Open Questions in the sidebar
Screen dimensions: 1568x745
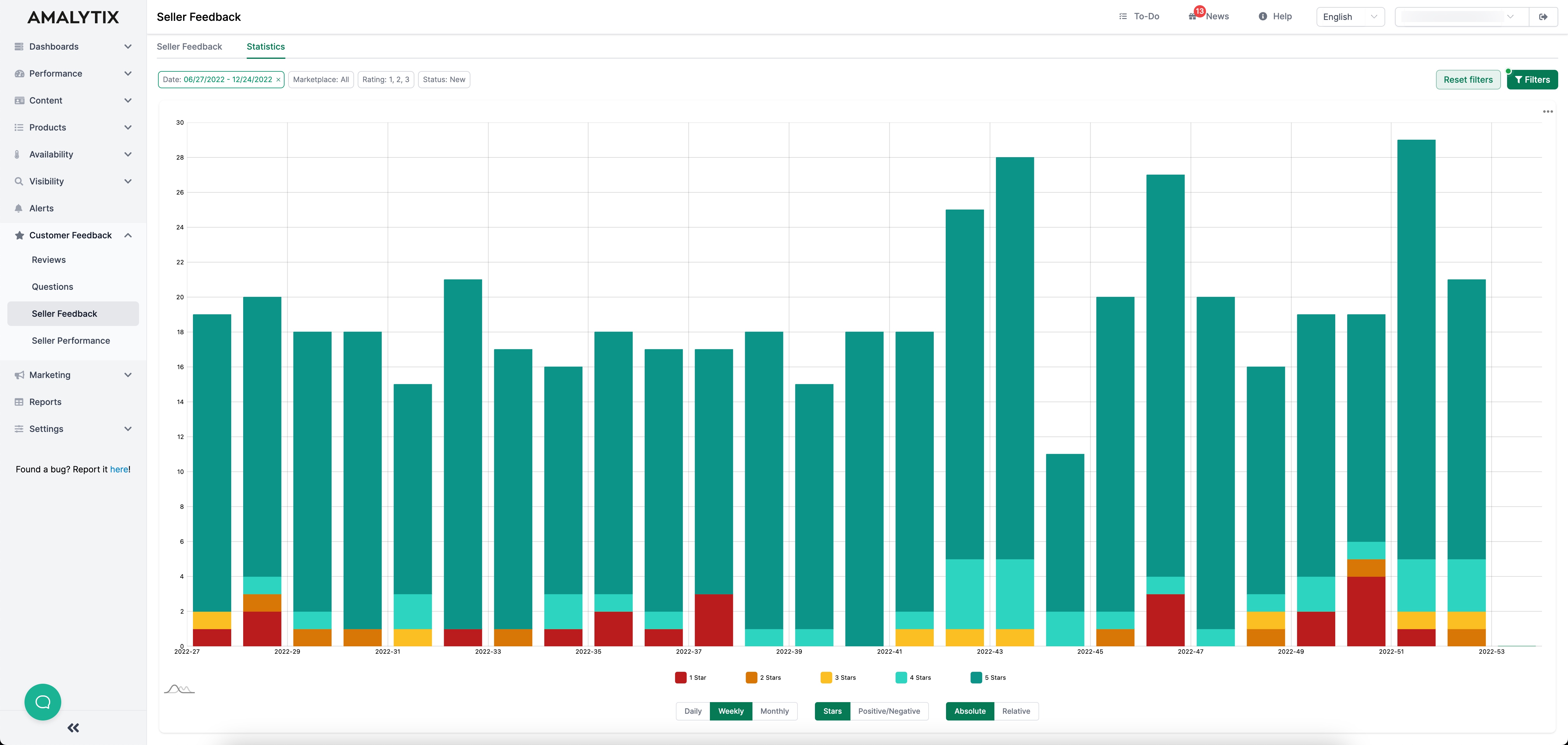tap(52, 287)
